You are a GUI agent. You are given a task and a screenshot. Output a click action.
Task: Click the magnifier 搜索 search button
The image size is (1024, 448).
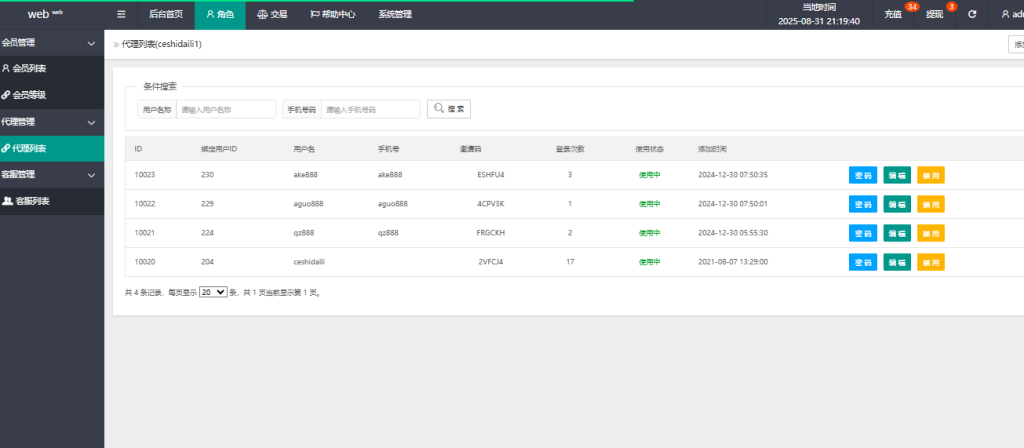448,109
